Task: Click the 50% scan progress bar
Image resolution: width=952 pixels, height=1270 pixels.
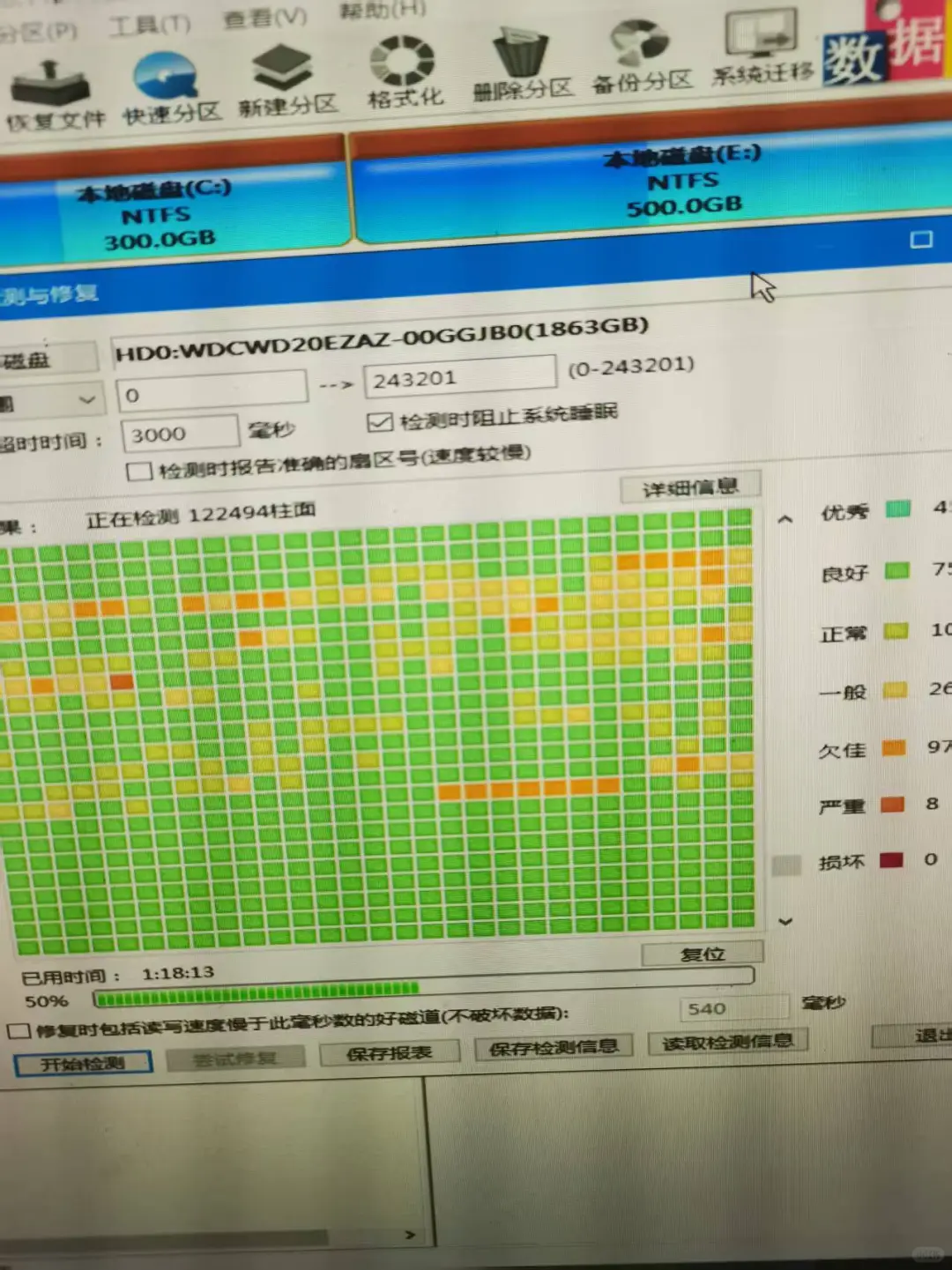Action: coord(423,986)
